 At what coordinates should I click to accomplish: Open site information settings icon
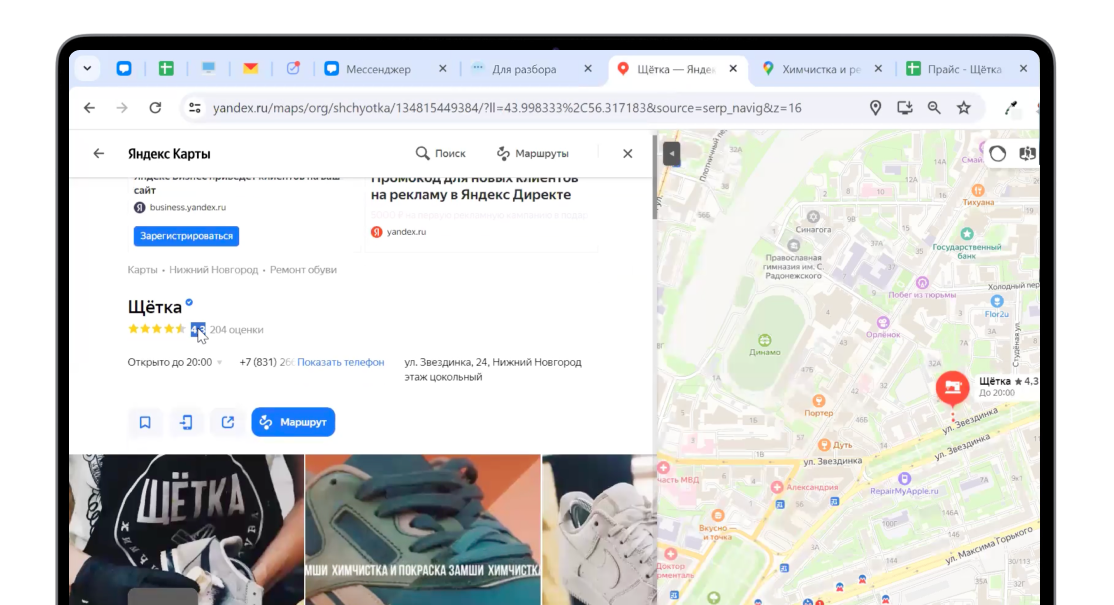[195, 108]
